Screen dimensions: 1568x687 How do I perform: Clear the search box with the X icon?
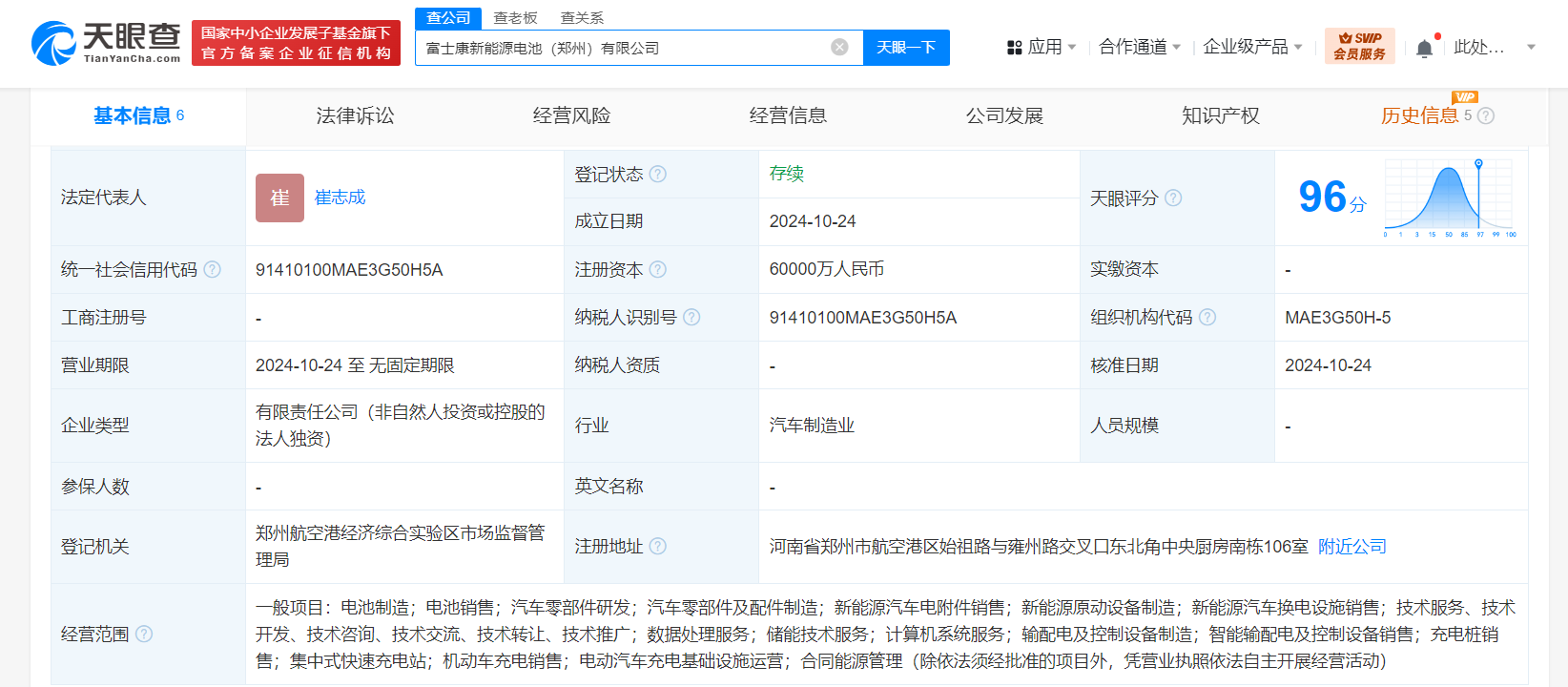(x=839, y=48)
